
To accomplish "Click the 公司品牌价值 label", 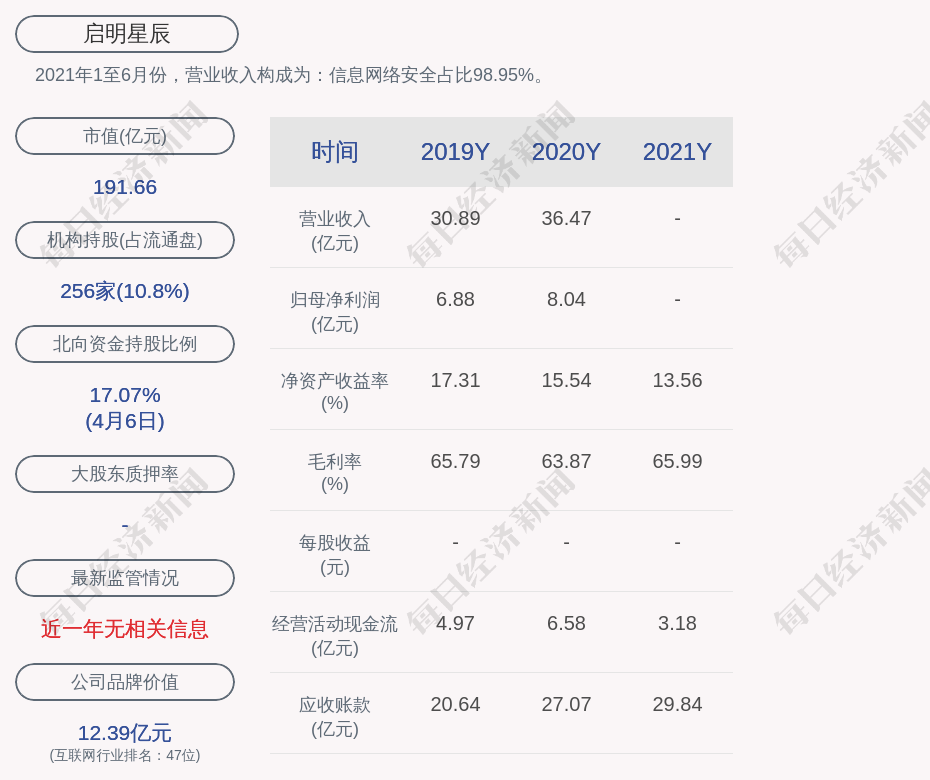I will pos(125,682).
